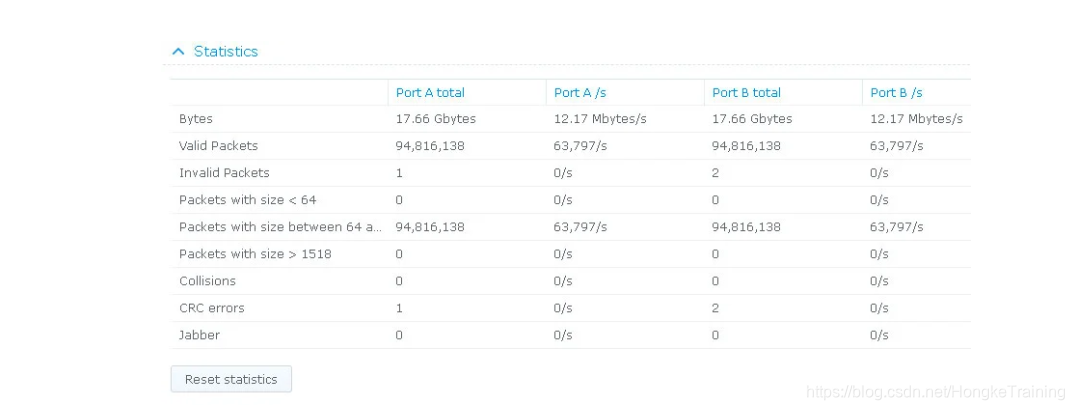Click the Packets with size > 1518 label
Viewport: 1074px width, 410px height.
pos(255,254)
